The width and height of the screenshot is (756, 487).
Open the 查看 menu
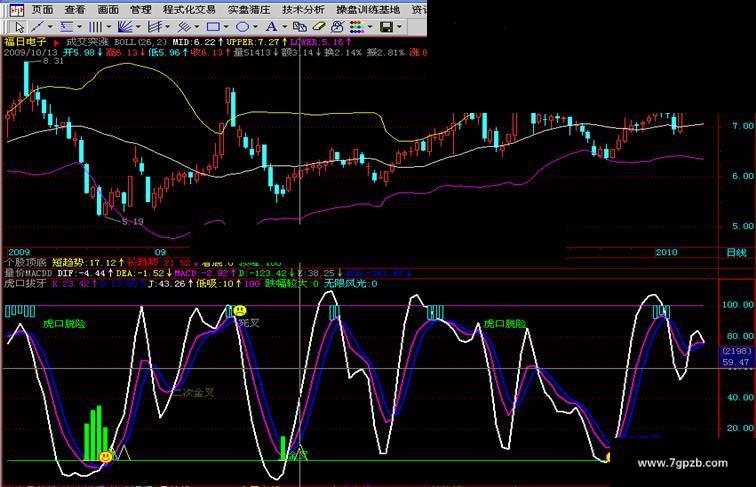pos(75,10)
